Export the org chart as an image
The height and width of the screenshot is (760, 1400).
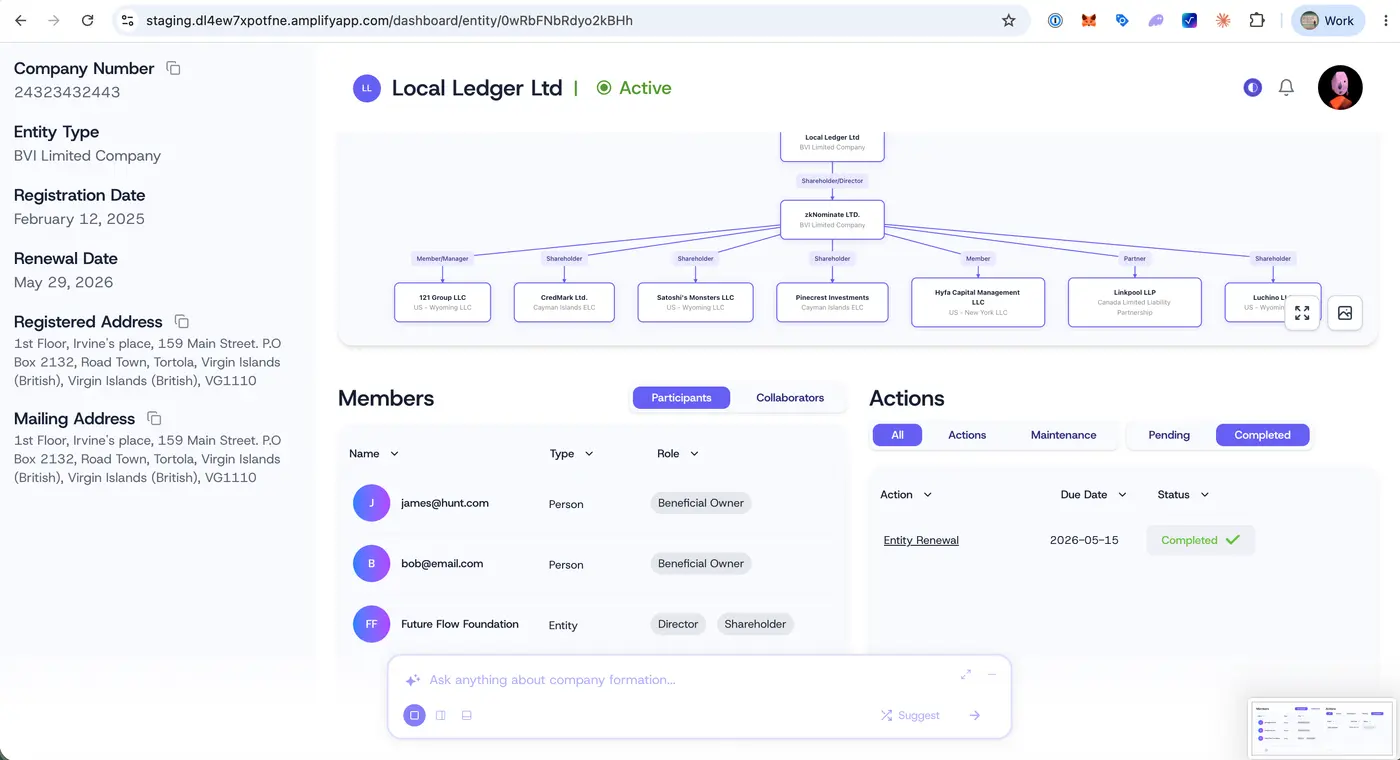click(1345, 313)
